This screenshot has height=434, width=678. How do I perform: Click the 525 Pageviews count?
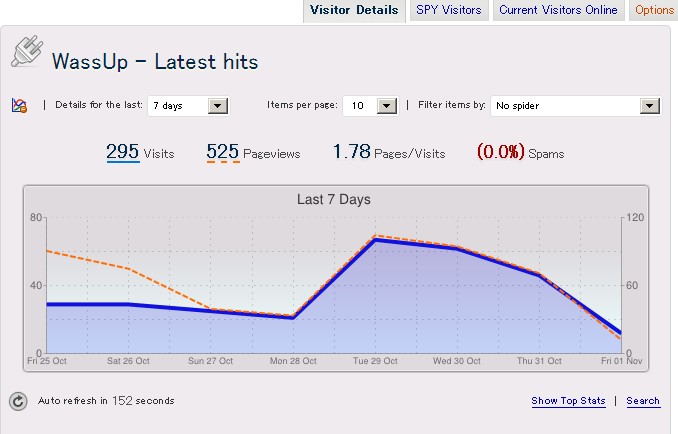pyautogui.click(x=223, y=152)
